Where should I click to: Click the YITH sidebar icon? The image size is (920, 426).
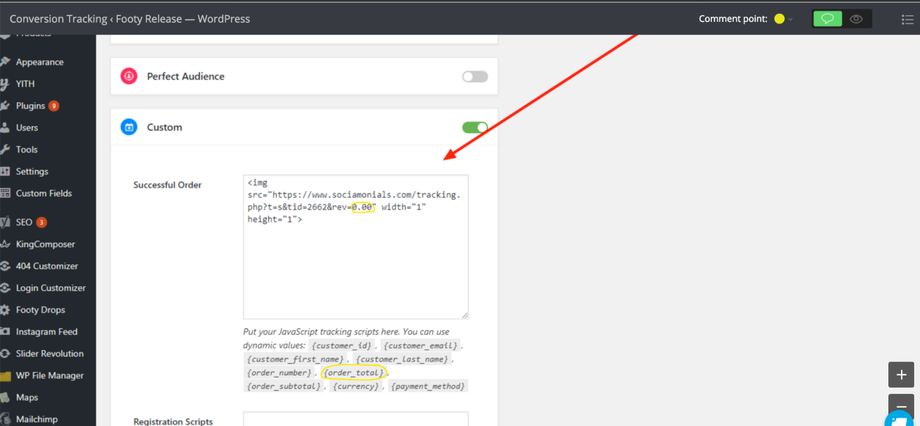click(5, 84)
